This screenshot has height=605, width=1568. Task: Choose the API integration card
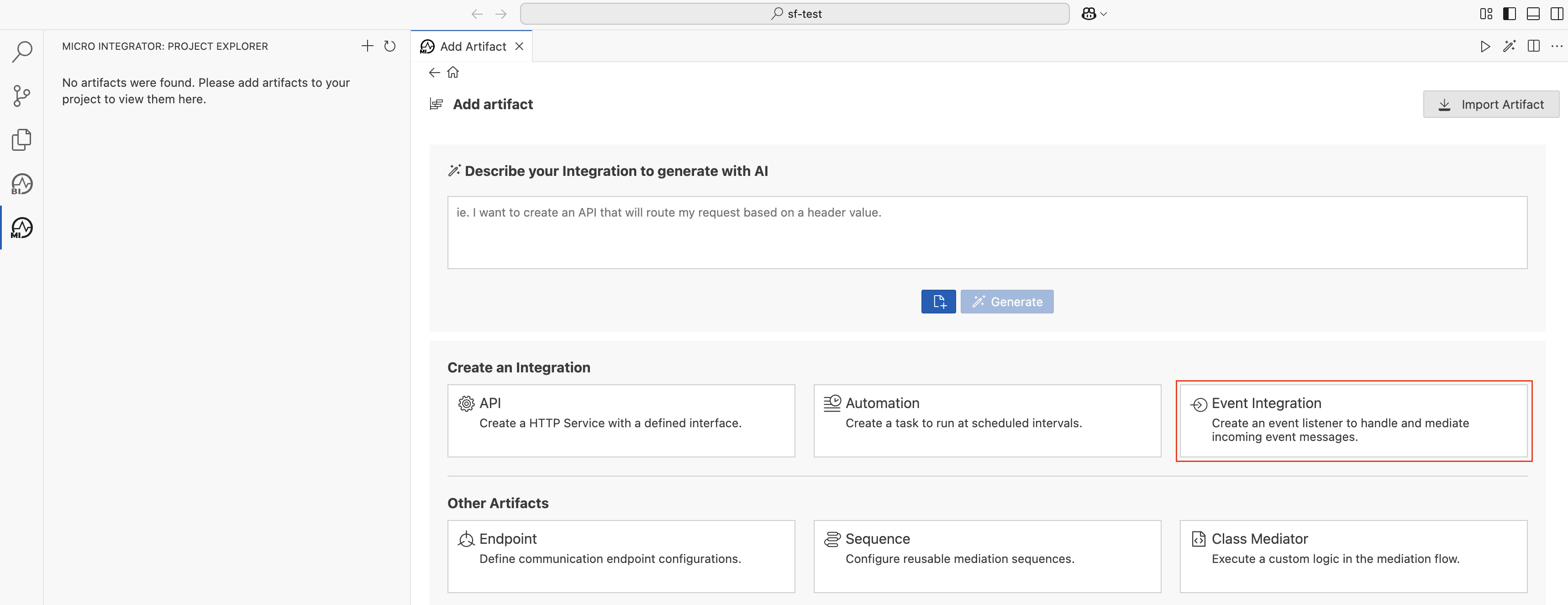point(621,420)
